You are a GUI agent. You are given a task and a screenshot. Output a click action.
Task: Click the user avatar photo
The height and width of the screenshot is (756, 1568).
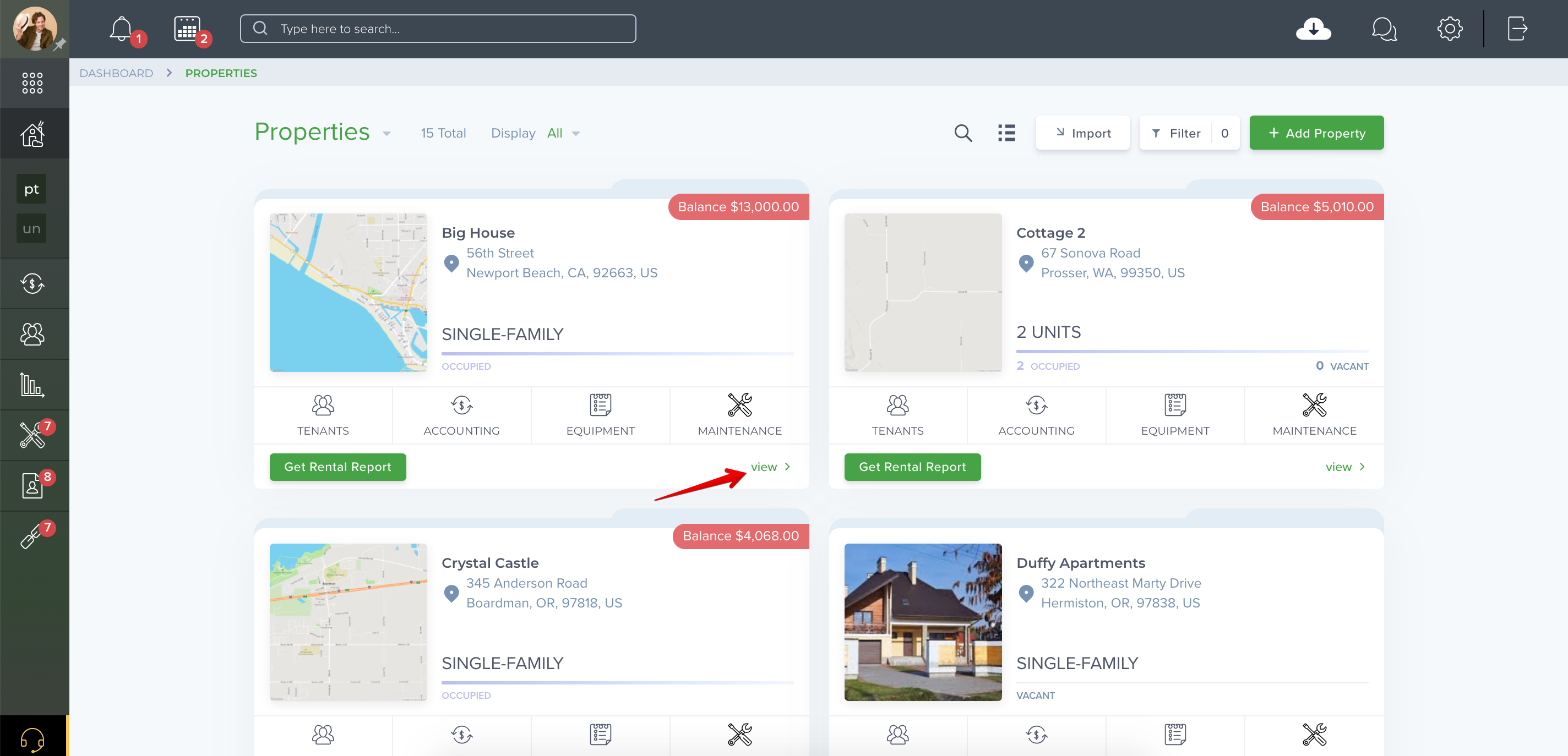(x=35, y=29)
